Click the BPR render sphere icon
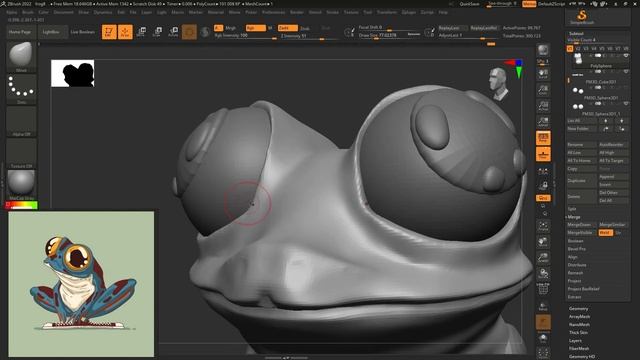Viewport: 640px width, 360px height. (x=543, y=50)
